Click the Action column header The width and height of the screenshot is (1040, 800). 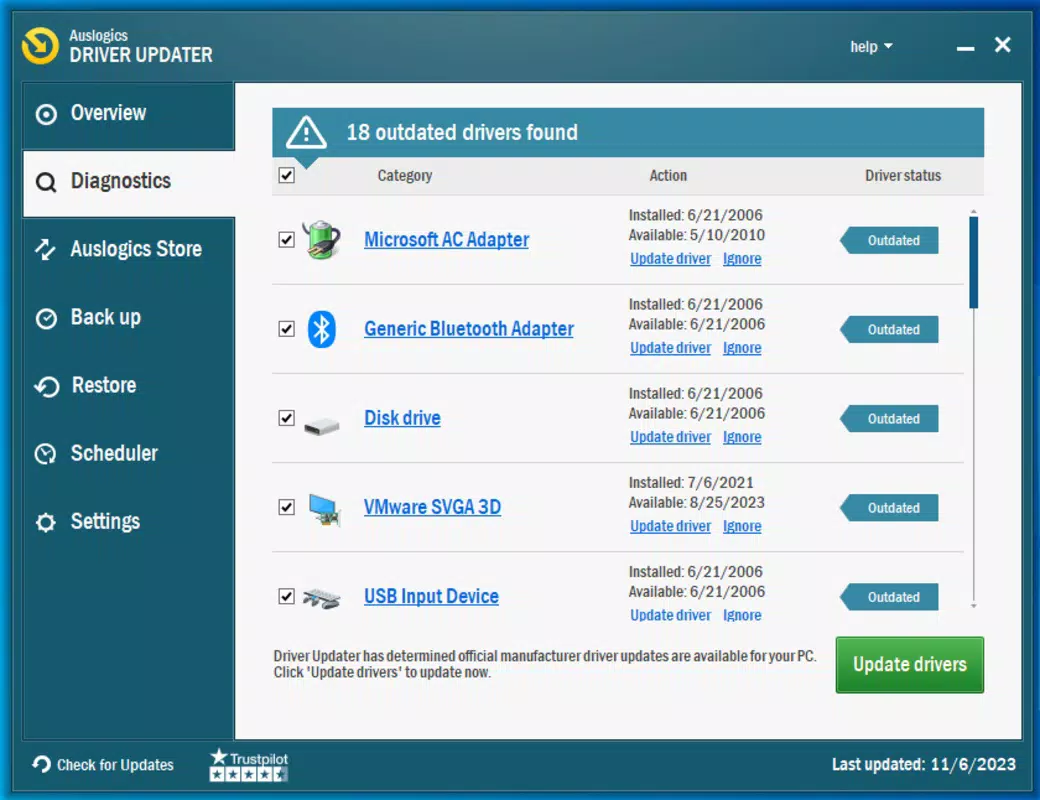[x=668, y=176]
